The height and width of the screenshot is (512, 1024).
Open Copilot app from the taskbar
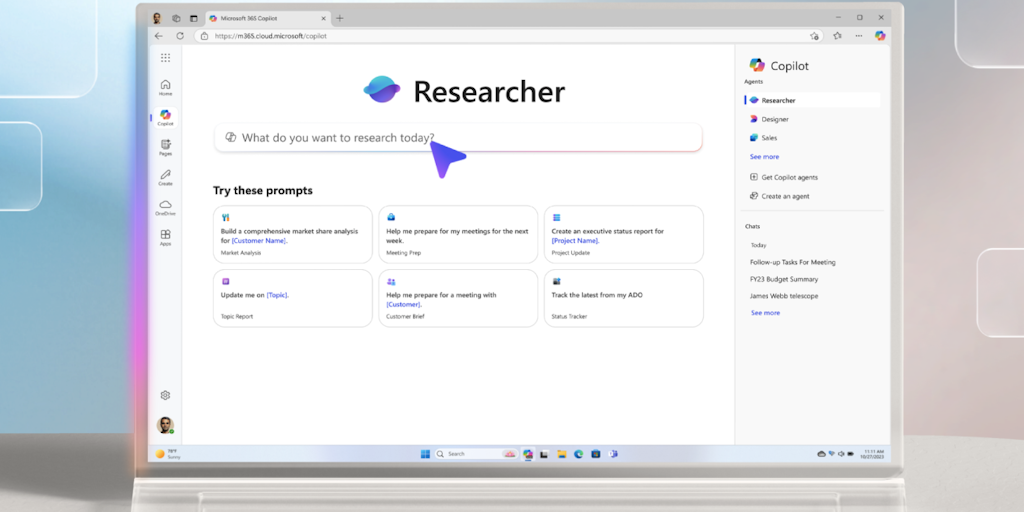[x=528, y=454]
